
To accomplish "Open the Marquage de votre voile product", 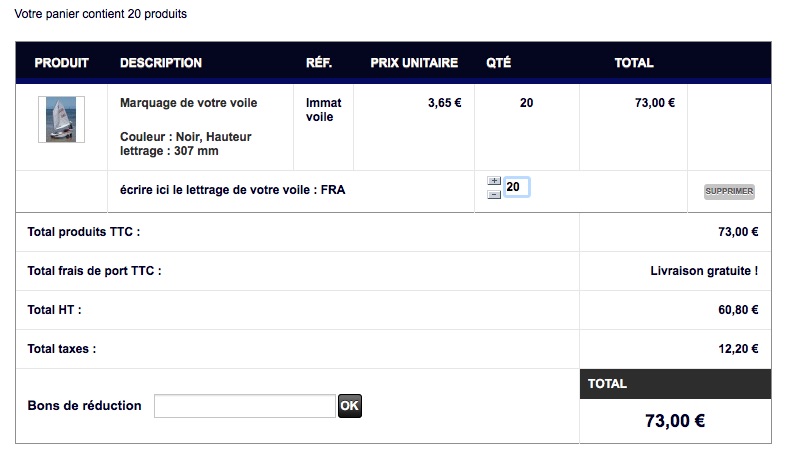I will [188, 103].
